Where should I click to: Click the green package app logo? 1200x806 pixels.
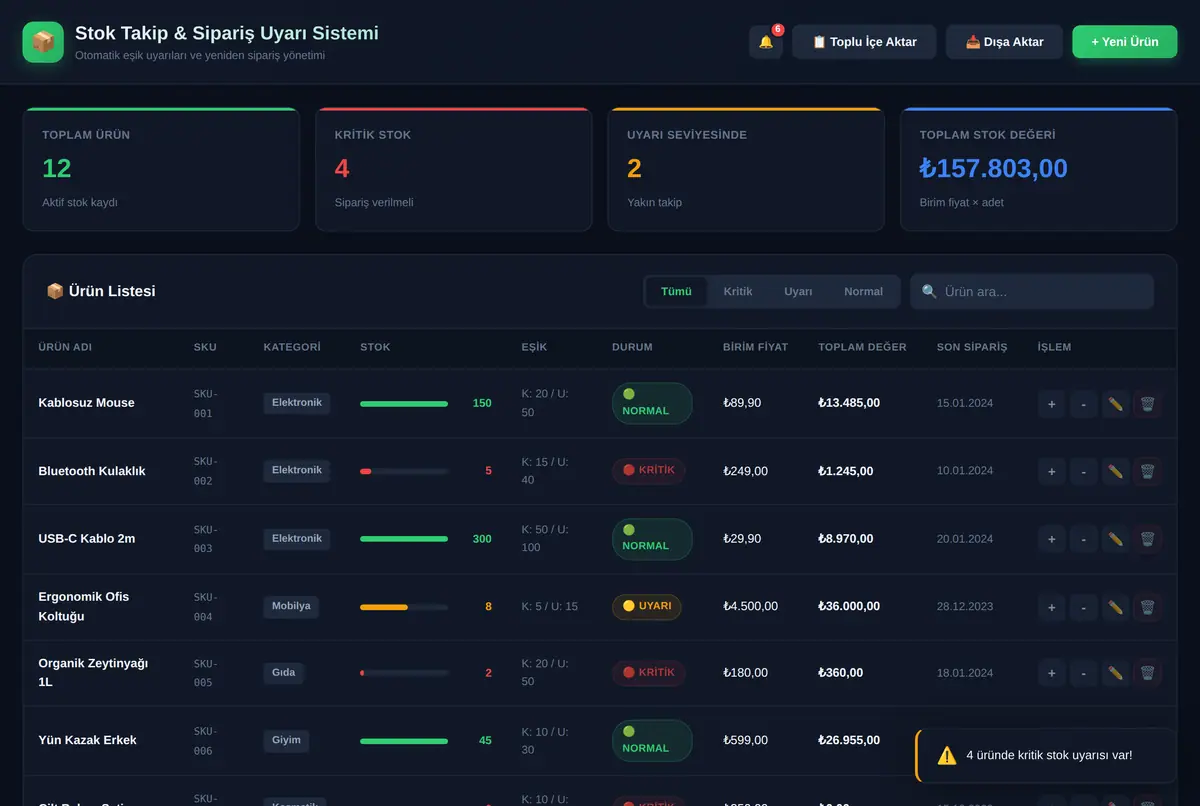click(x=43, y=42)
